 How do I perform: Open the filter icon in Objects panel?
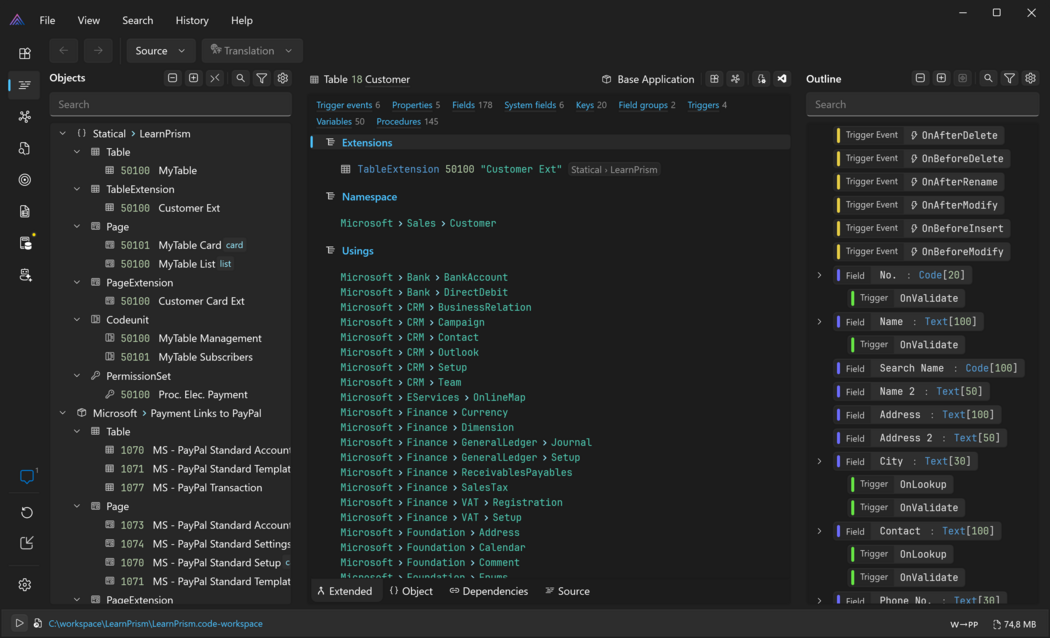coord(262,78)
